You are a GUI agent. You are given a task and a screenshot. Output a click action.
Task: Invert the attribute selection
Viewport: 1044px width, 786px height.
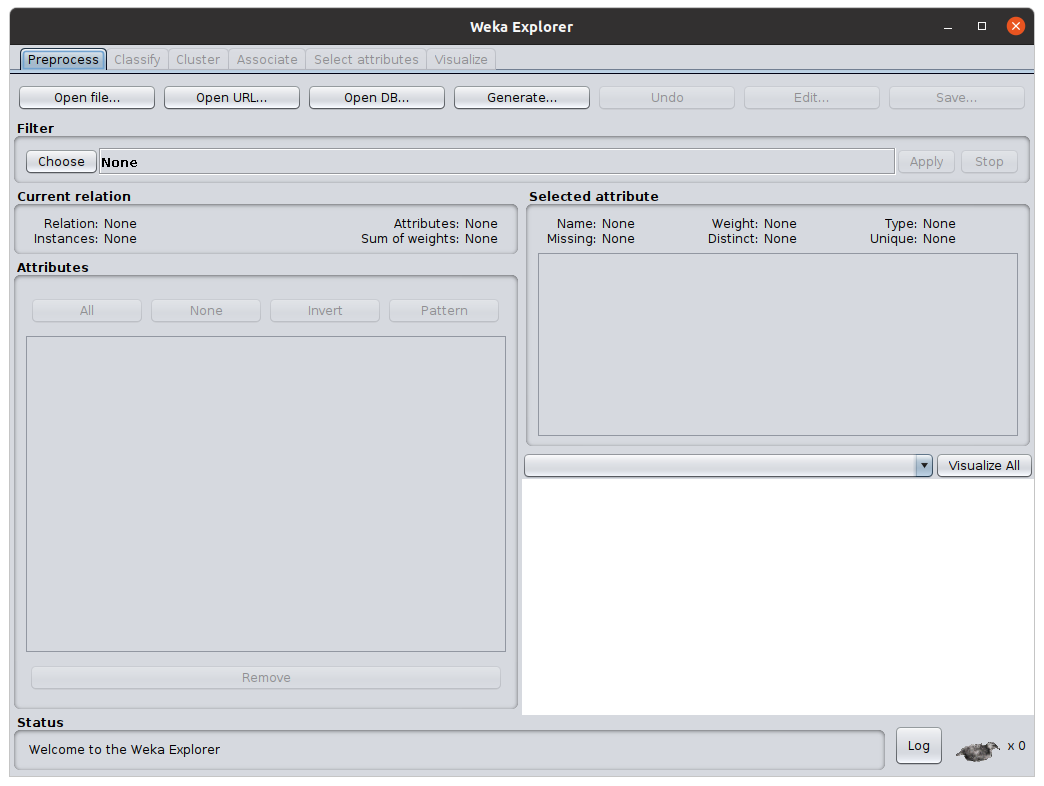coord(325,311)
